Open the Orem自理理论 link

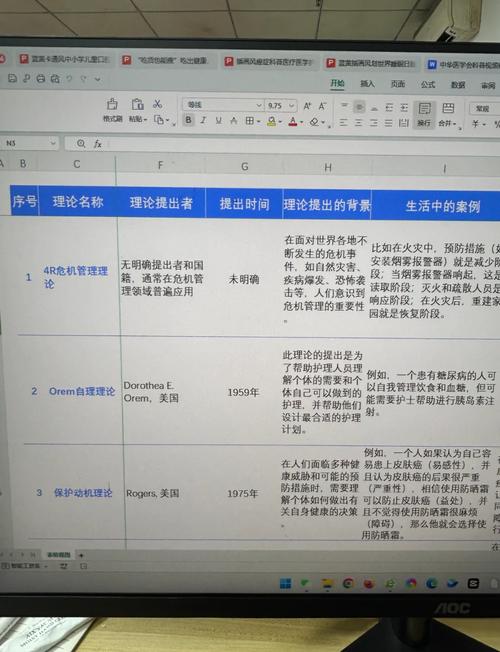click(x=82, y=391)
